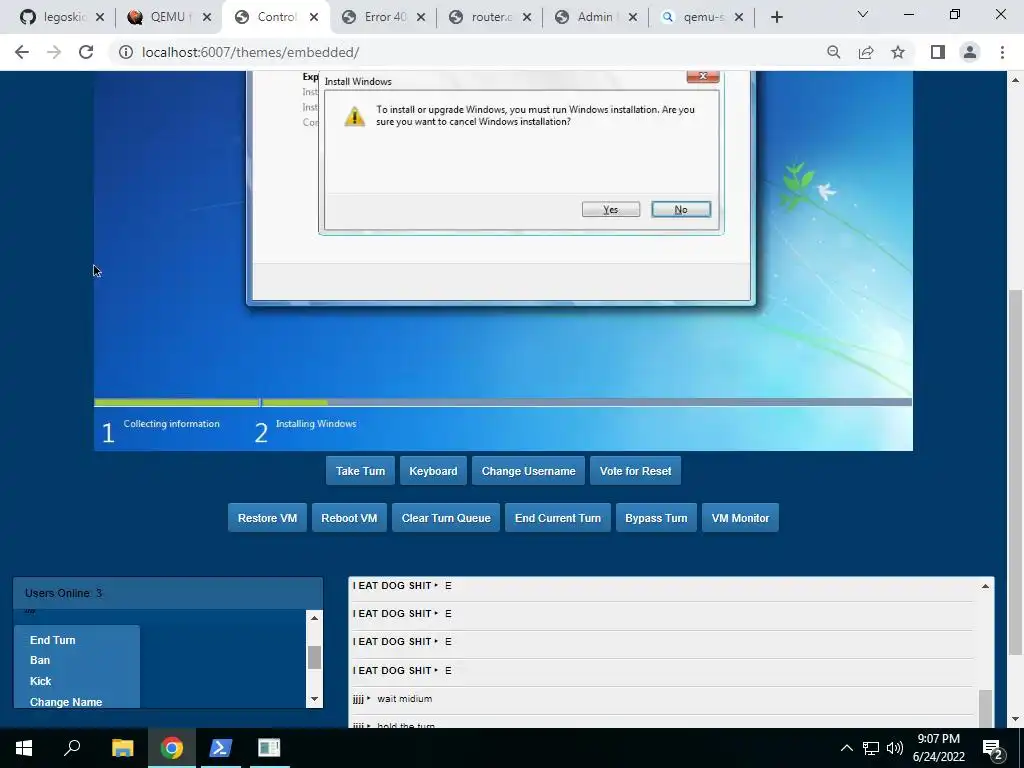Viewport: 1024px width, 768px height.
Task: Go back to the previous page
Action: (22, 52)
